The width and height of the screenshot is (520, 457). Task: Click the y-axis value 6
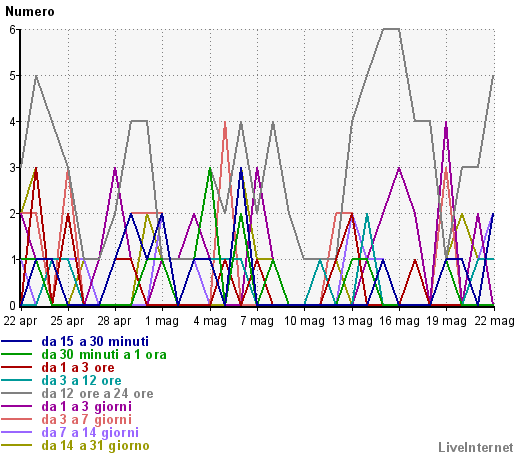tap(13, 30)
